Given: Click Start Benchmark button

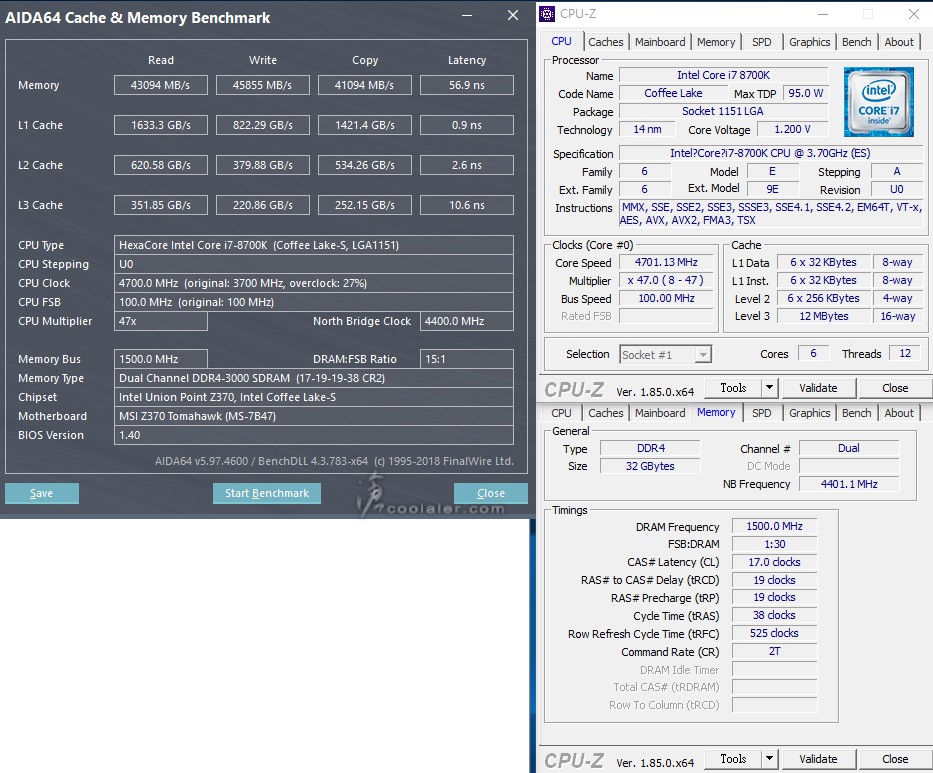Looking at the screenshot, I should 267,493.
